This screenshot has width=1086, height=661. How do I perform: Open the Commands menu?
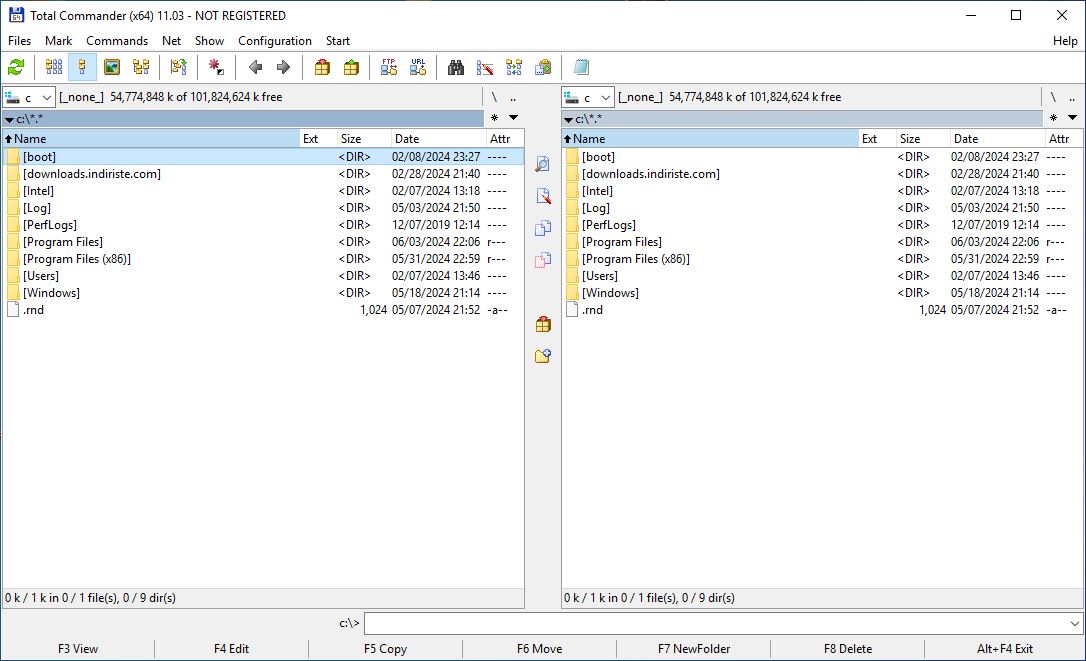pyautogui.click(x=117, y=41)
